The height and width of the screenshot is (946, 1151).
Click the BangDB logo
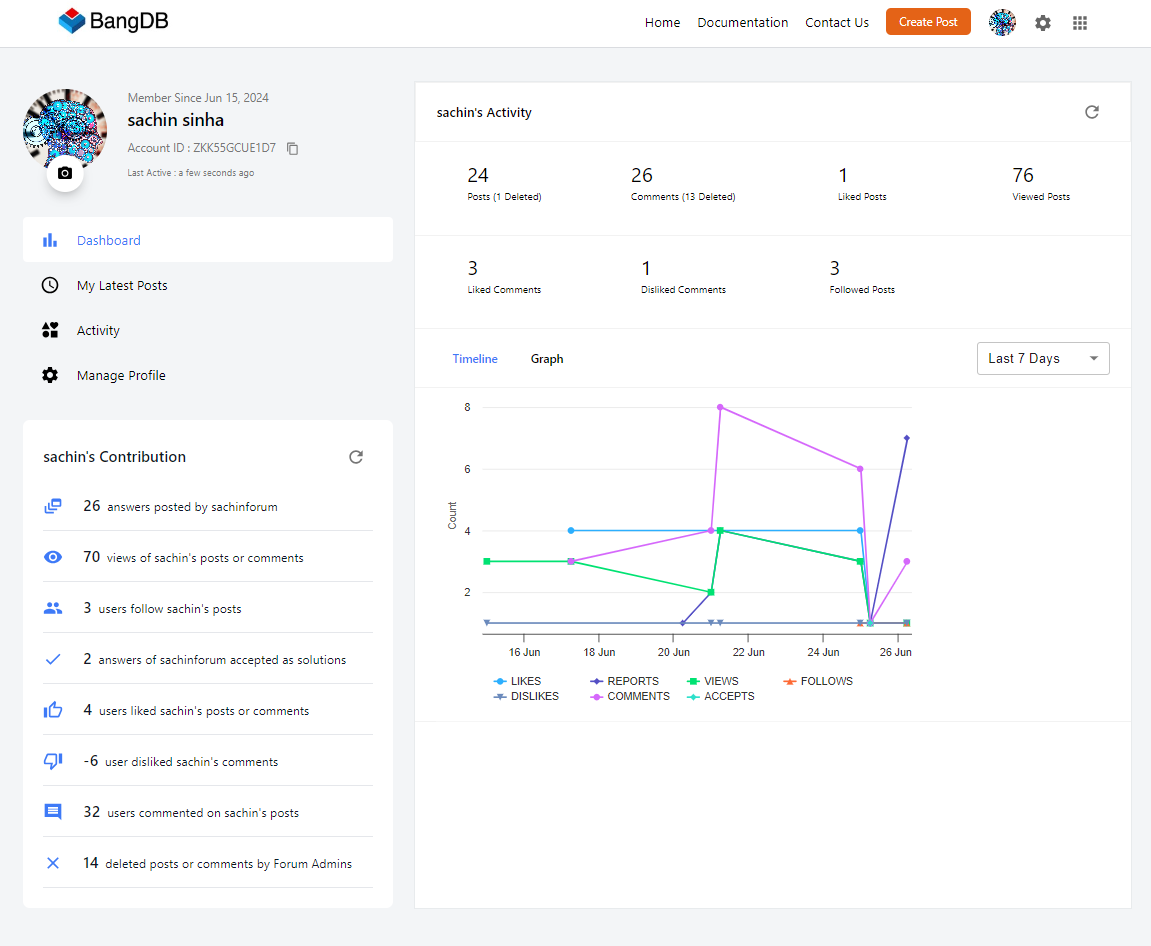tap(113, 21)
